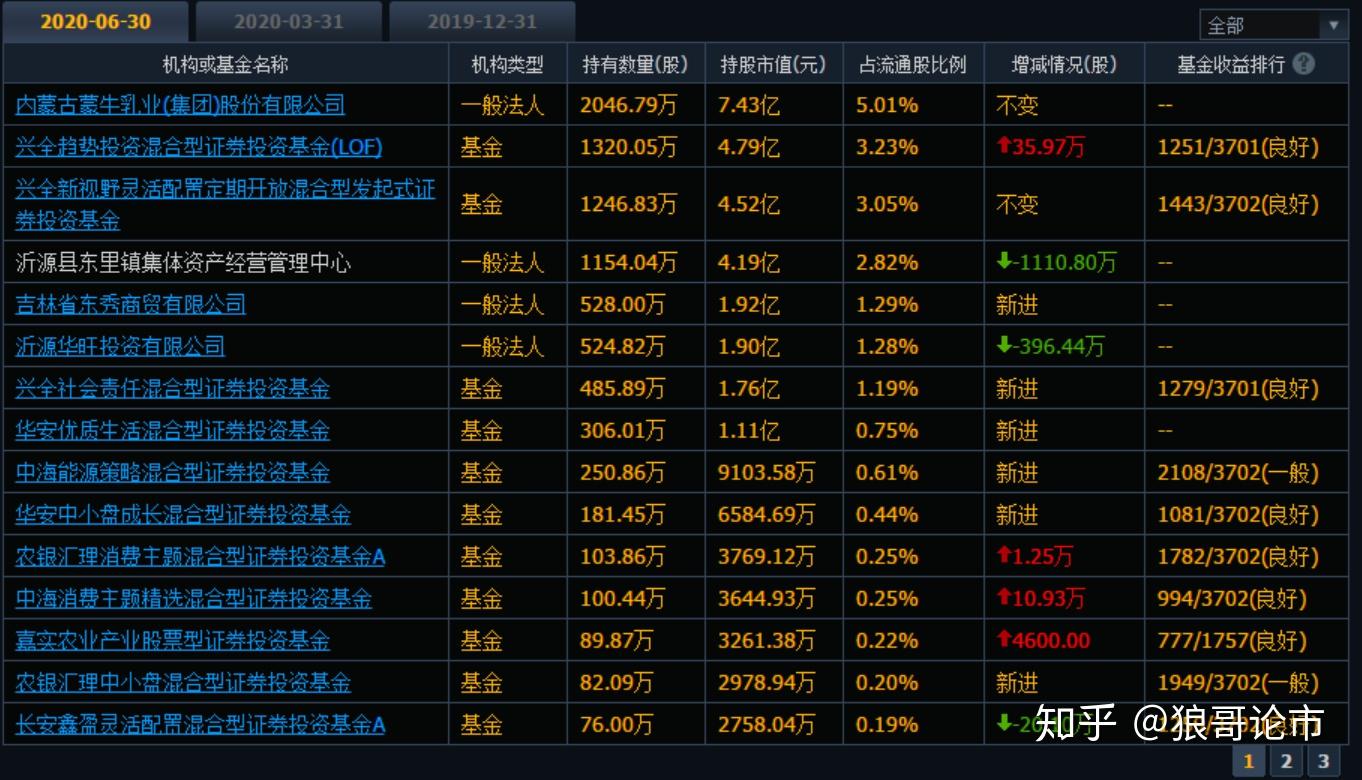Click the -396.44万 decrease value
This screenshot has height=780, width=1362.
1060,346
